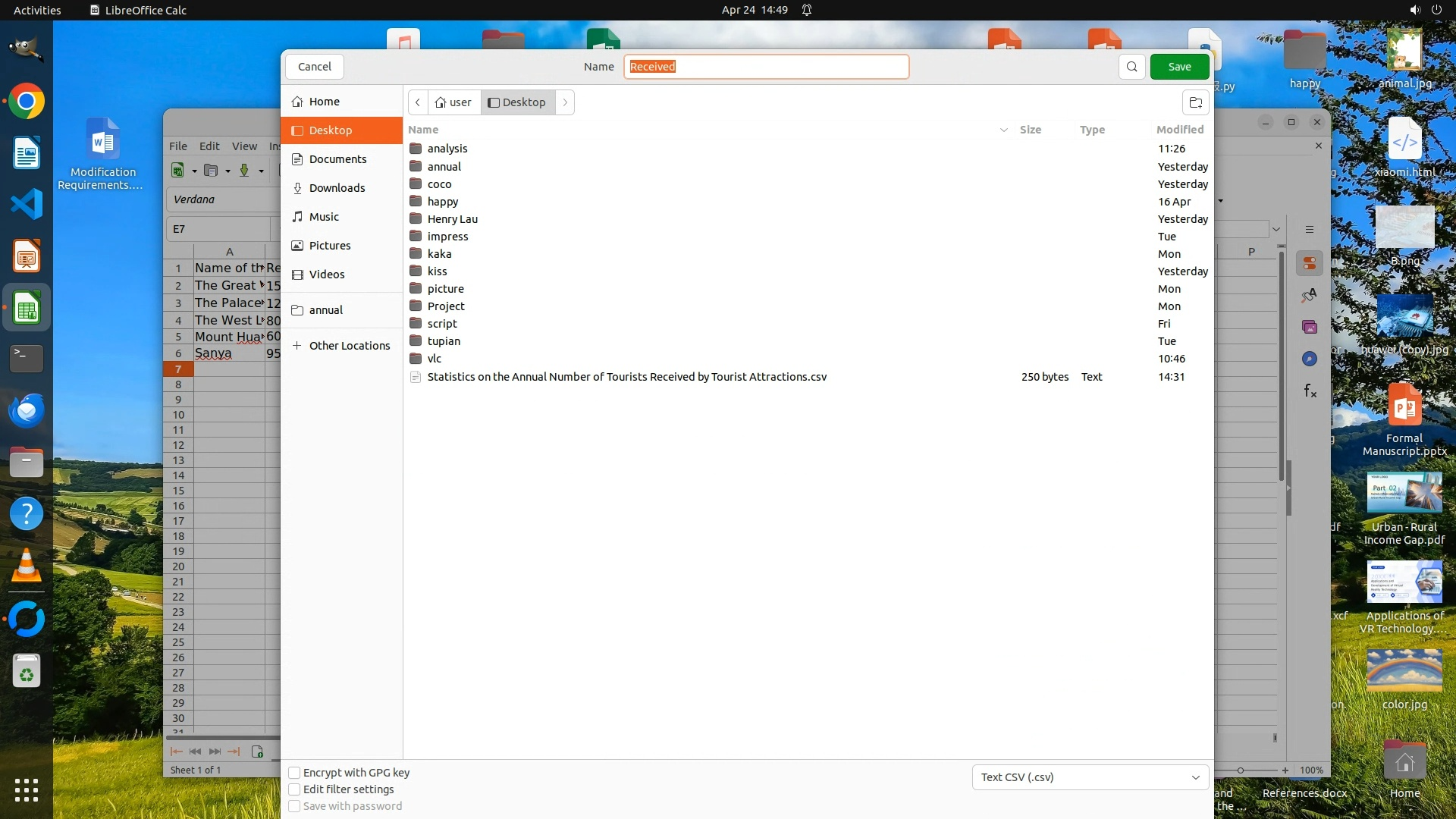Check Edit filter settings option
Screen dimensions: 1456x819
295,789
